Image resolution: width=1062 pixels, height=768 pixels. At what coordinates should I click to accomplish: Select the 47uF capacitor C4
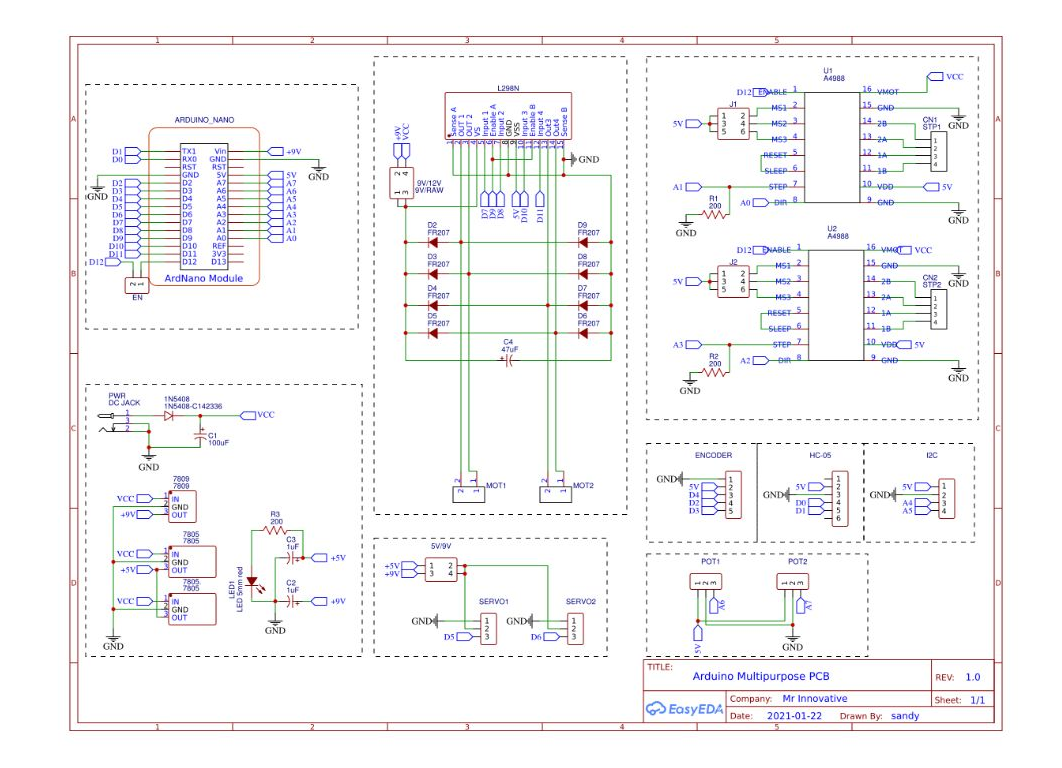pyautogui.click(x=510, y=360)
